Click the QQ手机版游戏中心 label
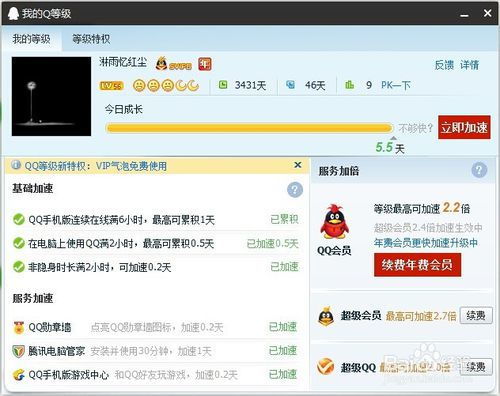Image resolution: width=500 pixels, height=396 pixels. point(68,375)
